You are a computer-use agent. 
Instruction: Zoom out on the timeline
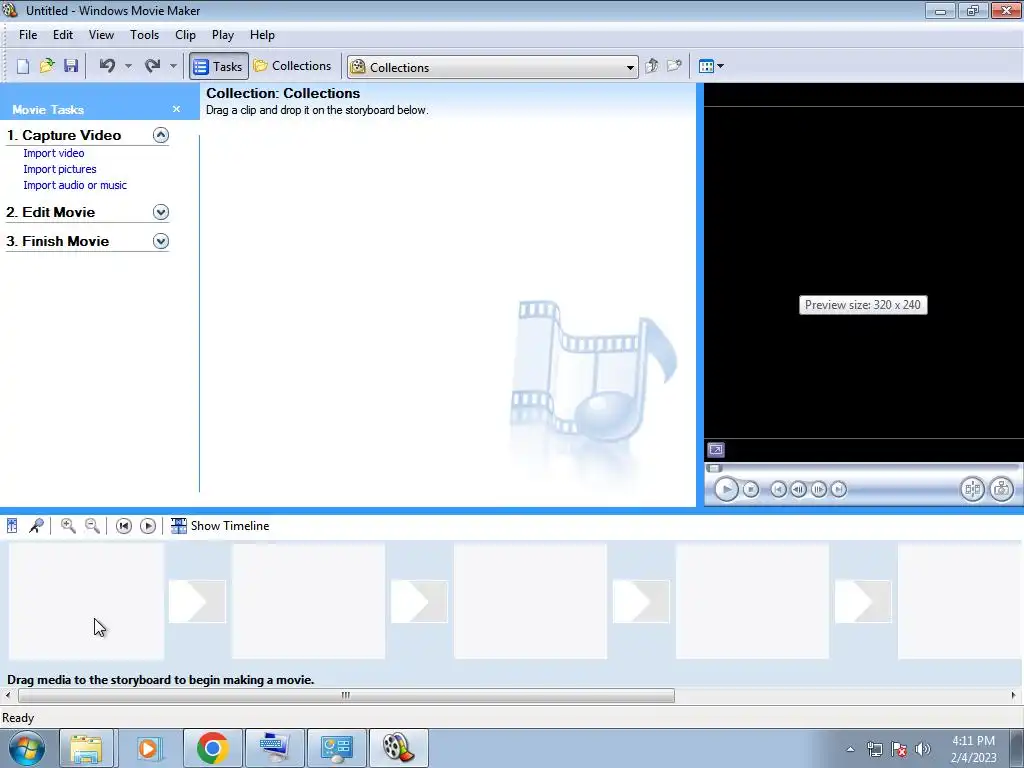[92, 526]
